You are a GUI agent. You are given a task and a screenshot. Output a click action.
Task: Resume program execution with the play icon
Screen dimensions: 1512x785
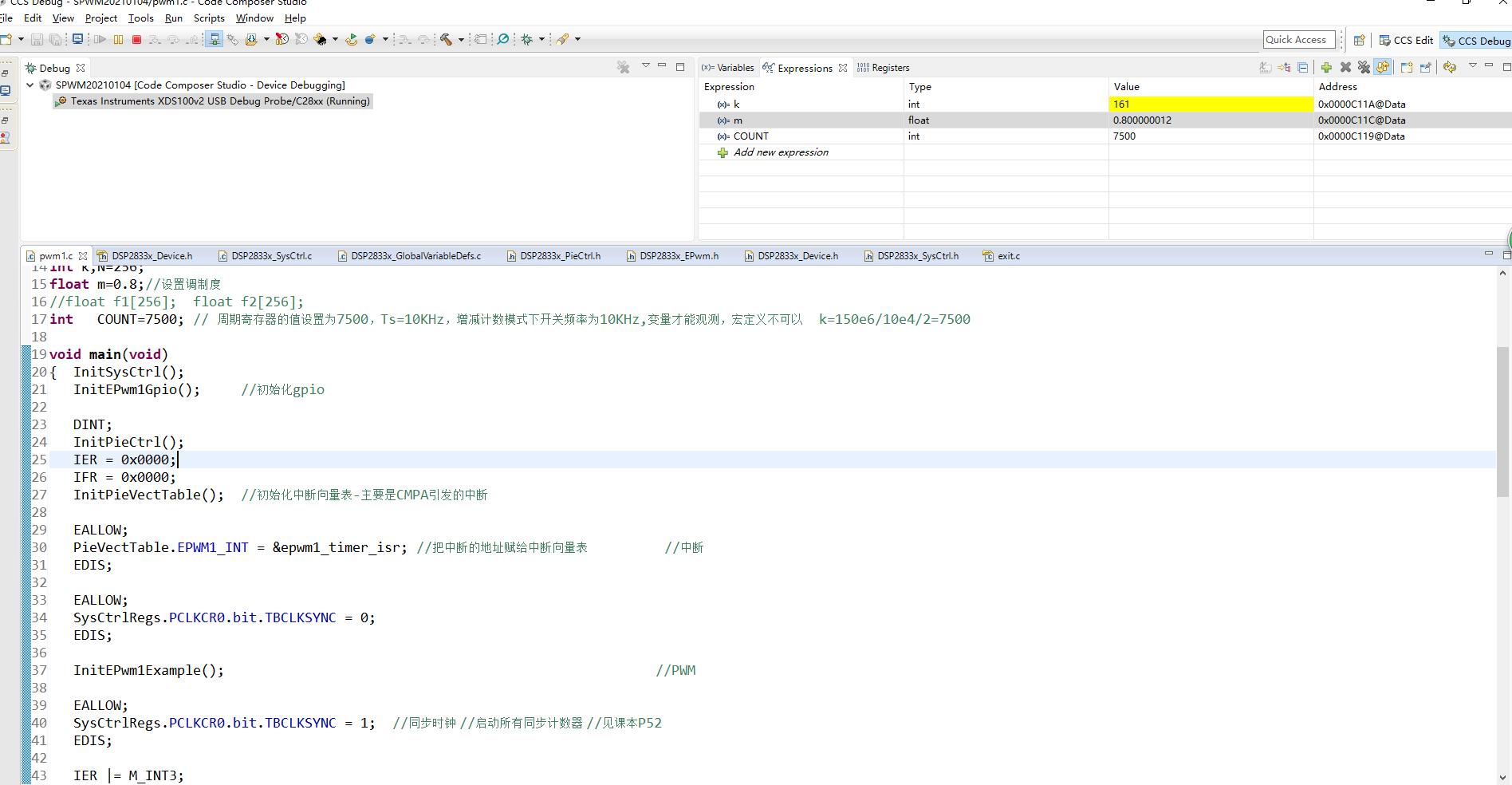[101, 38]
